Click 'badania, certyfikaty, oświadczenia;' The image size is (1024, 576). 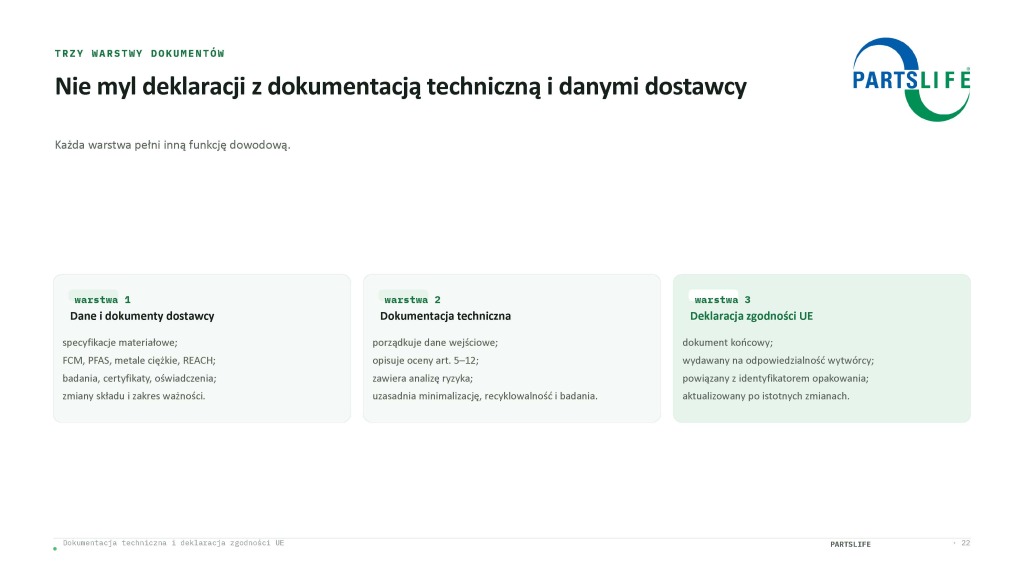tap(140, 378)
